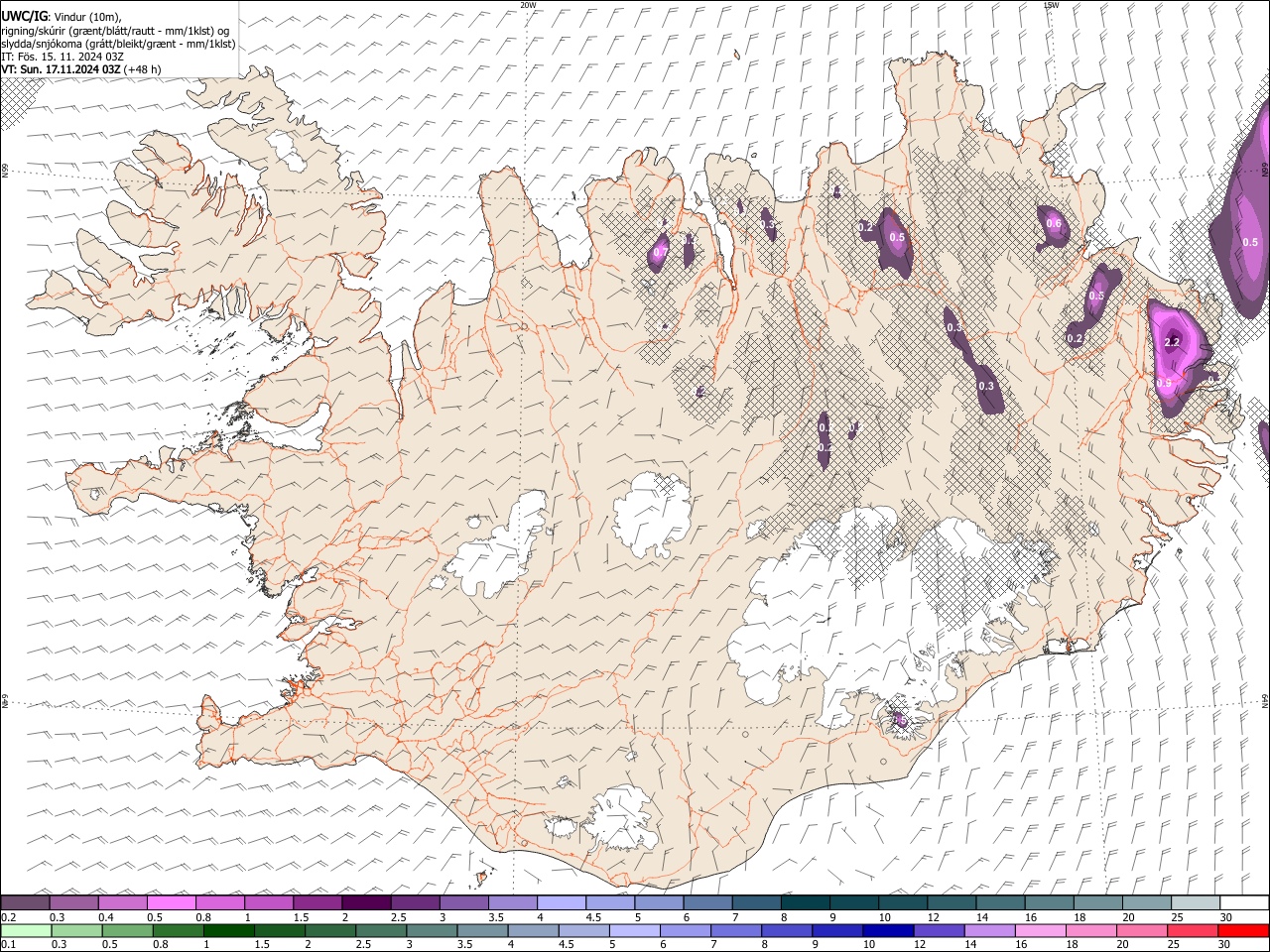Screen dimensions: 1270x952
Task: Click the 'VT: Sun. 17.11.2024 03Z (+48 h)' line
Action: 80,69
